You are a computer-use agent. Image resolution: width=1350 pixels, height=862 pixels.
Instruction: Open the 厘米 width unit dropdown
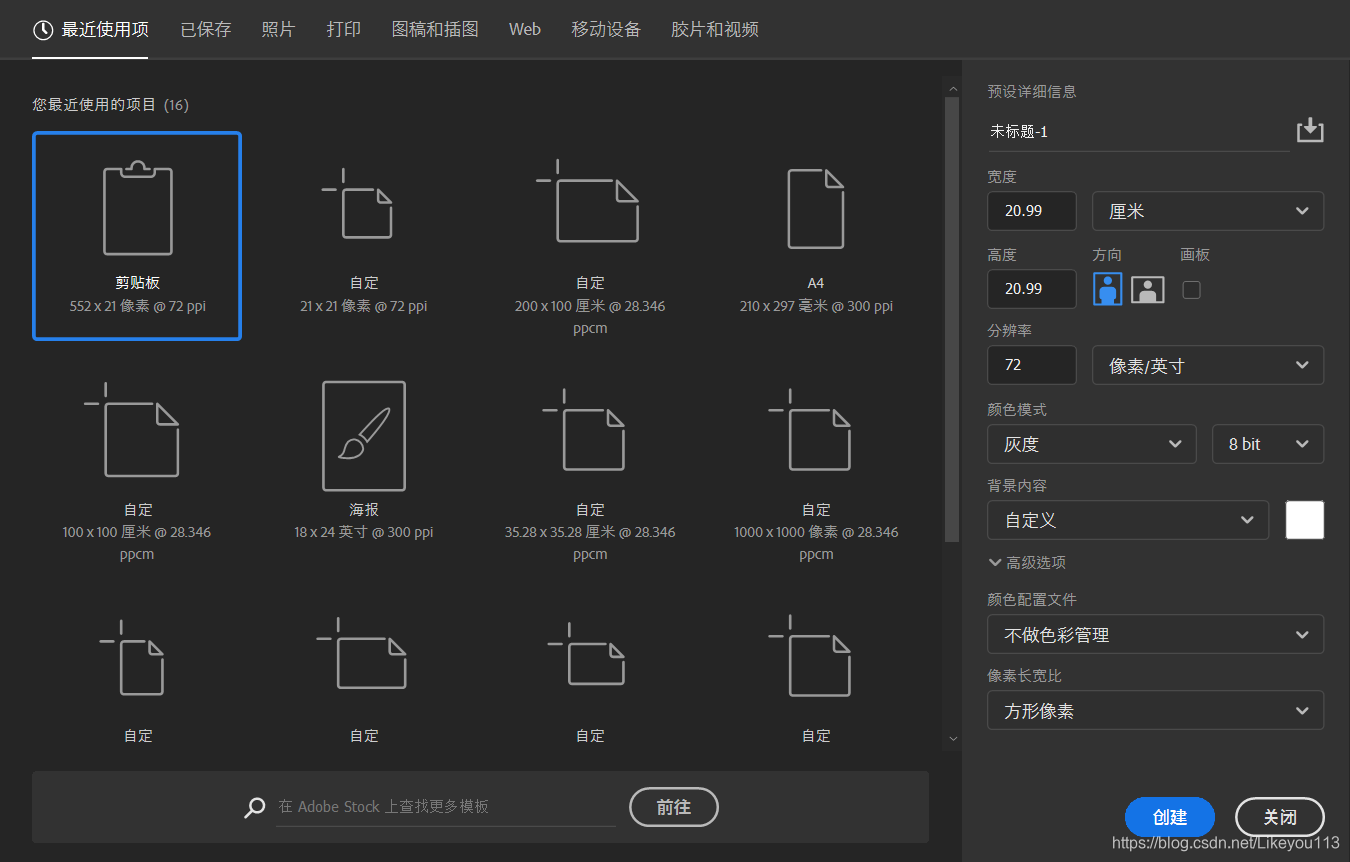pos(1208,211)
